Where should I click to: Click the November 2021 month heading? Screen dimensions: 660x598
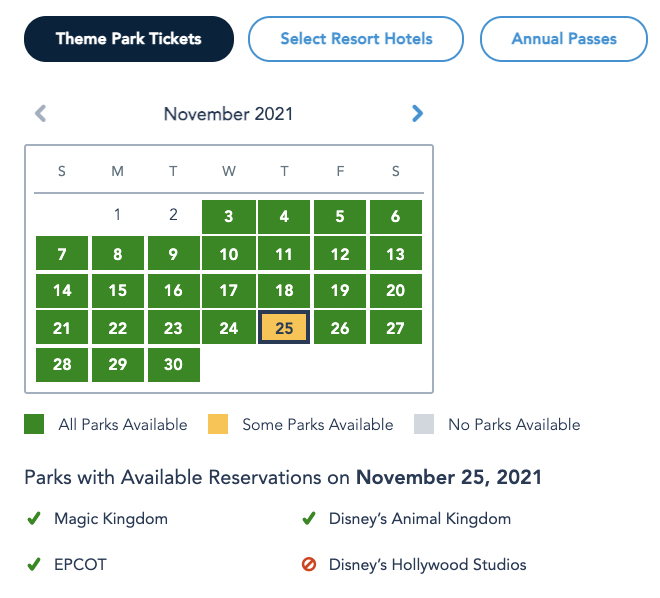[229, 114]
